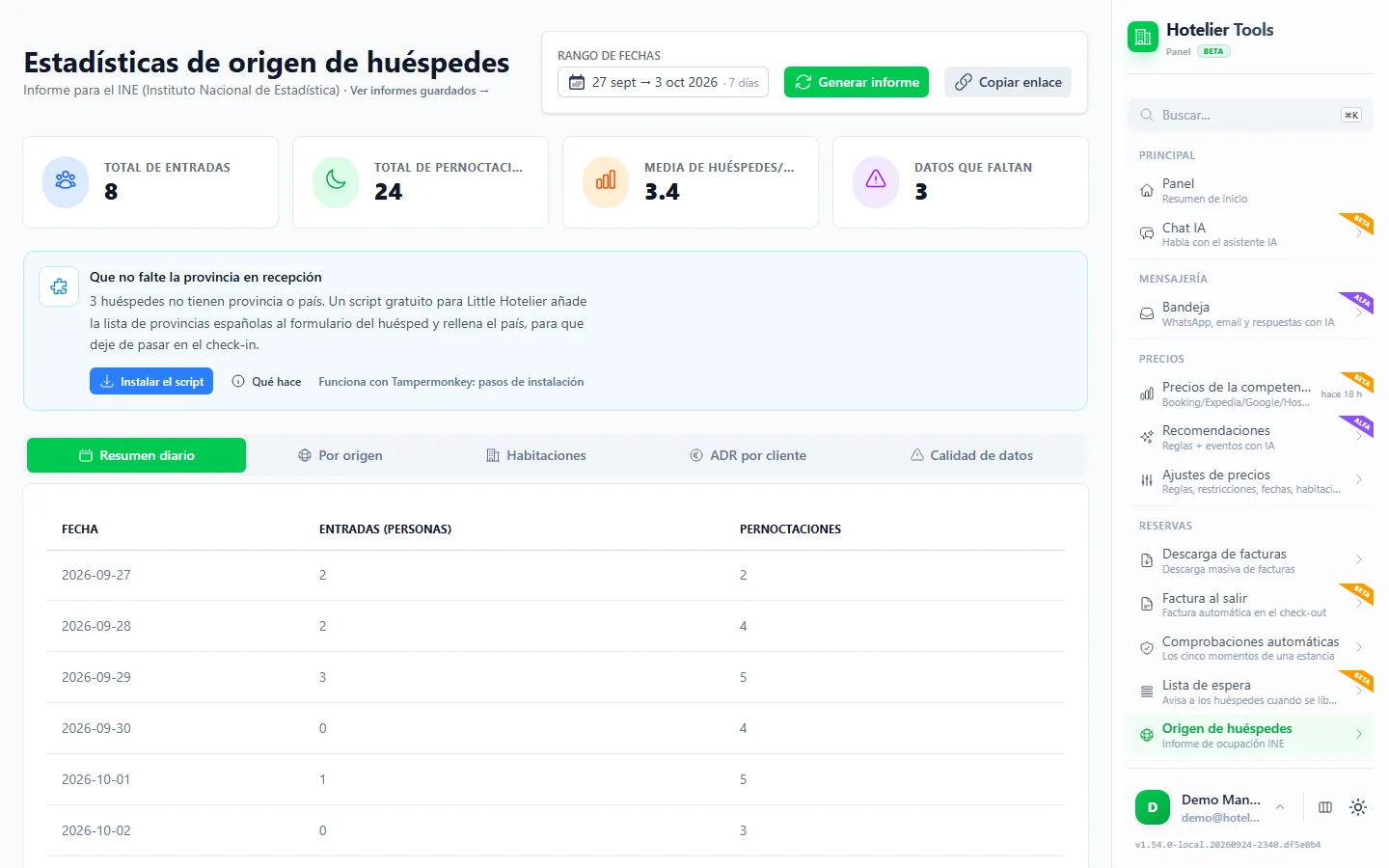Click Qué hace info link

click(x=267, y=381)
